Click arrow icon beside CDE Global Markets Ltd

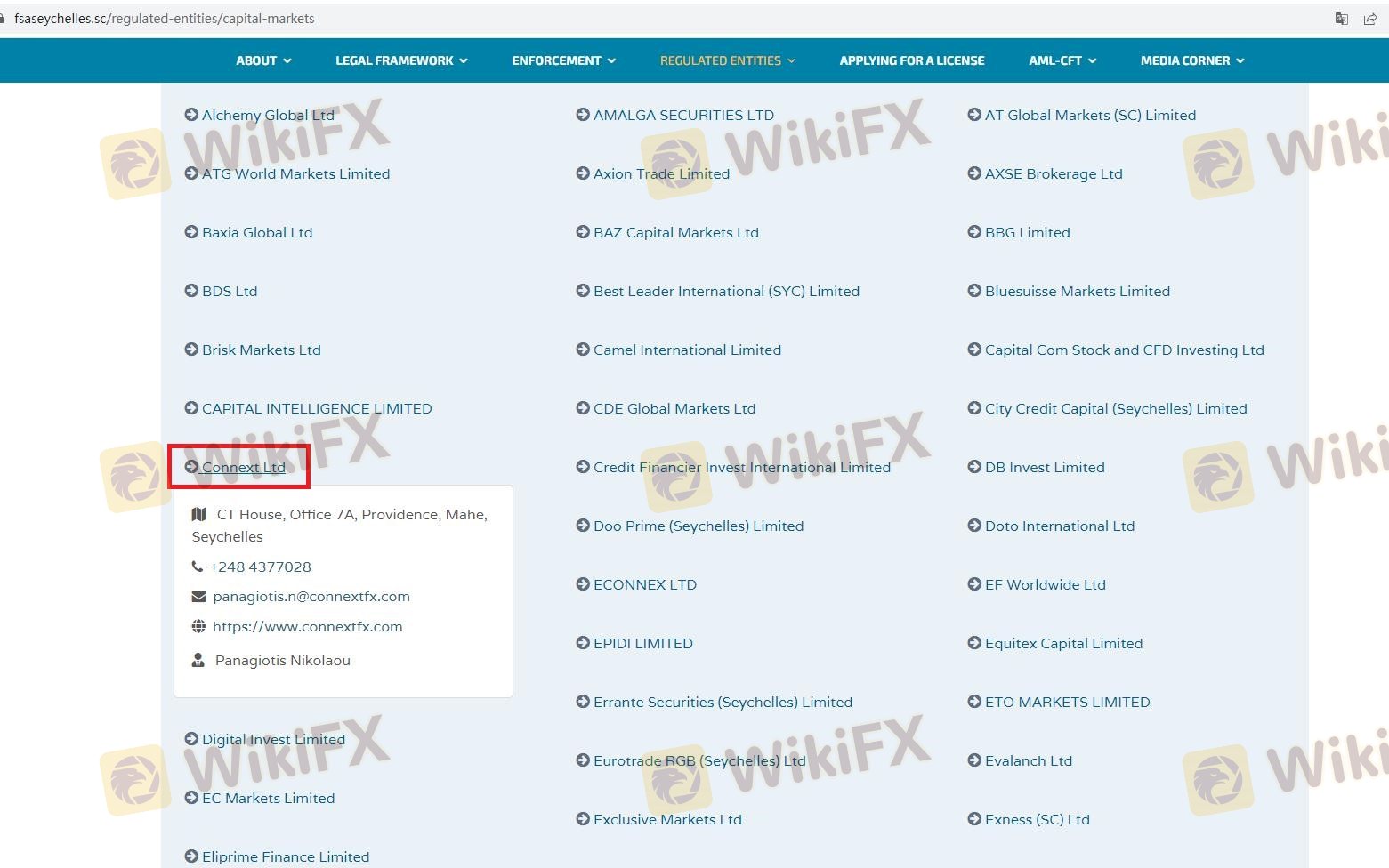583,408
